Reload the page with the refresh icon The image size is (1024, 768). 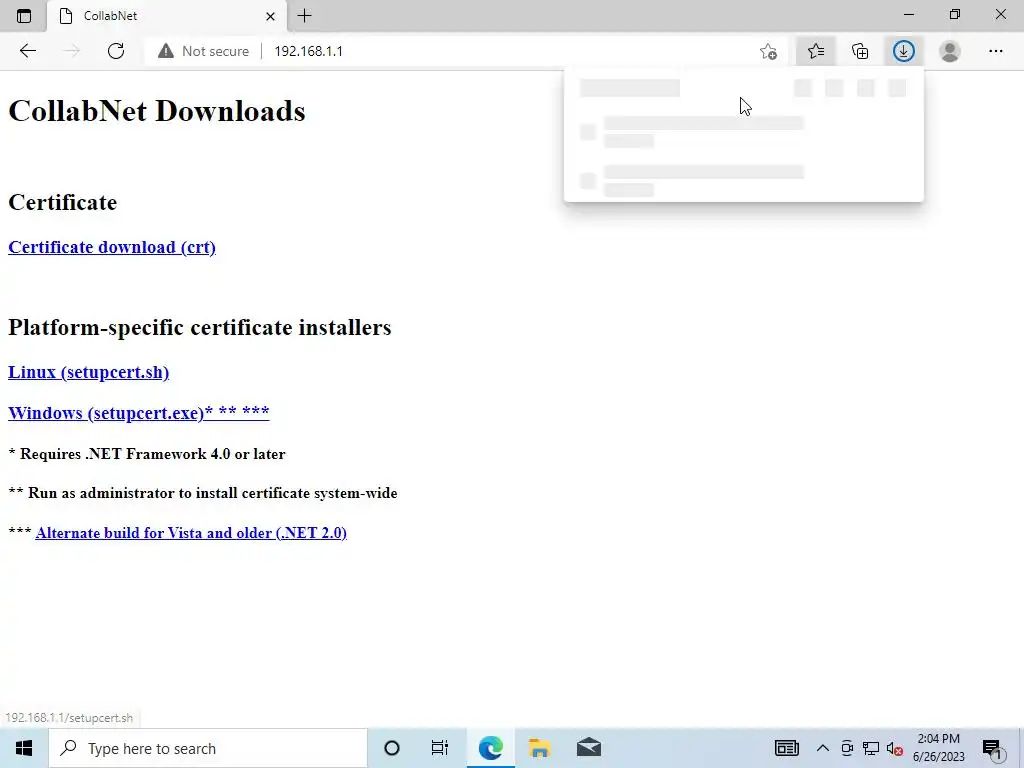coord(116,51)
